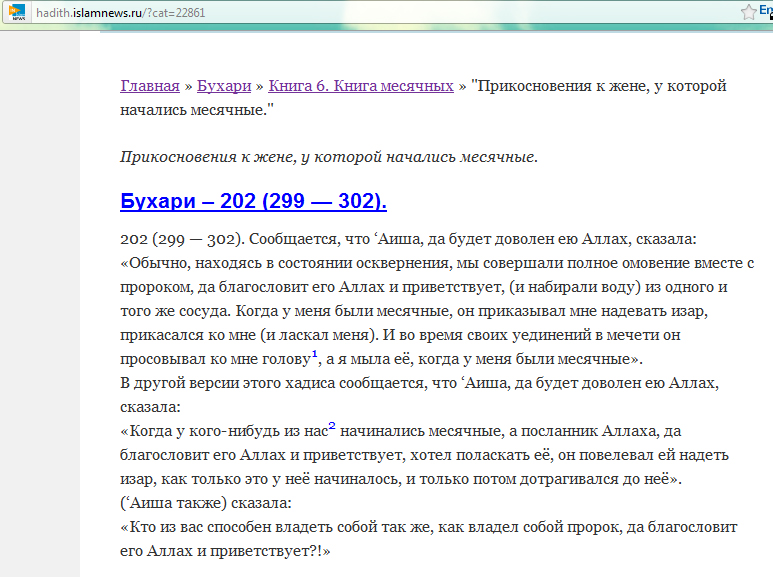Open the Бухари breadcrumb link
Screen dimensions: 773x577
[x=224, y=86]
